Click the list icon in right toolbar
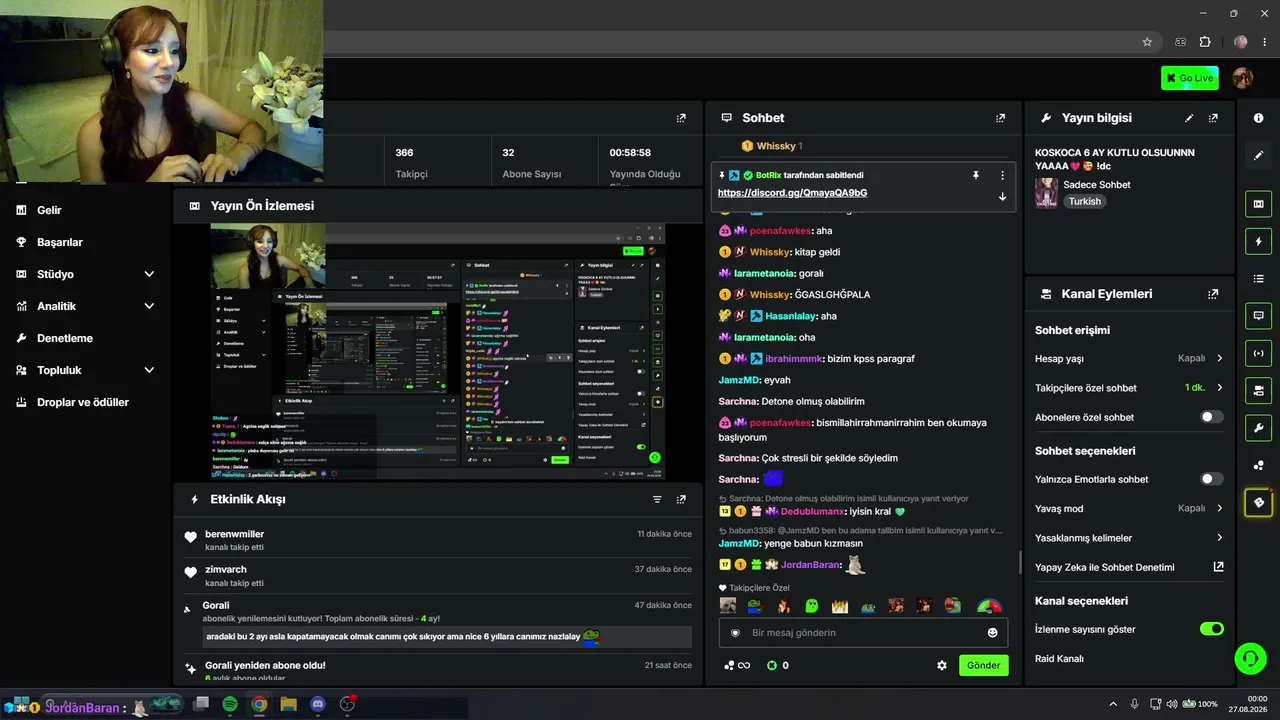 pyautogui.click(x=1258, y=278)
